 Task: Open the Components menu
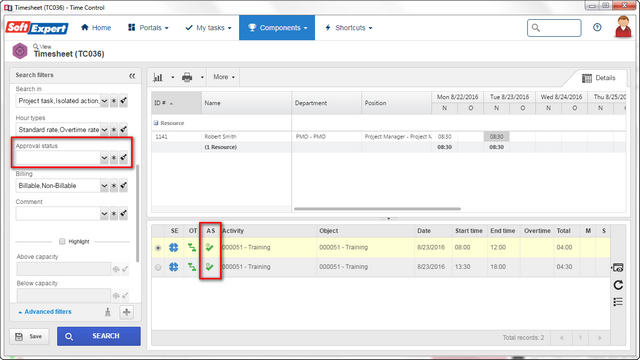pyautogui.click(x=277, y=28)
